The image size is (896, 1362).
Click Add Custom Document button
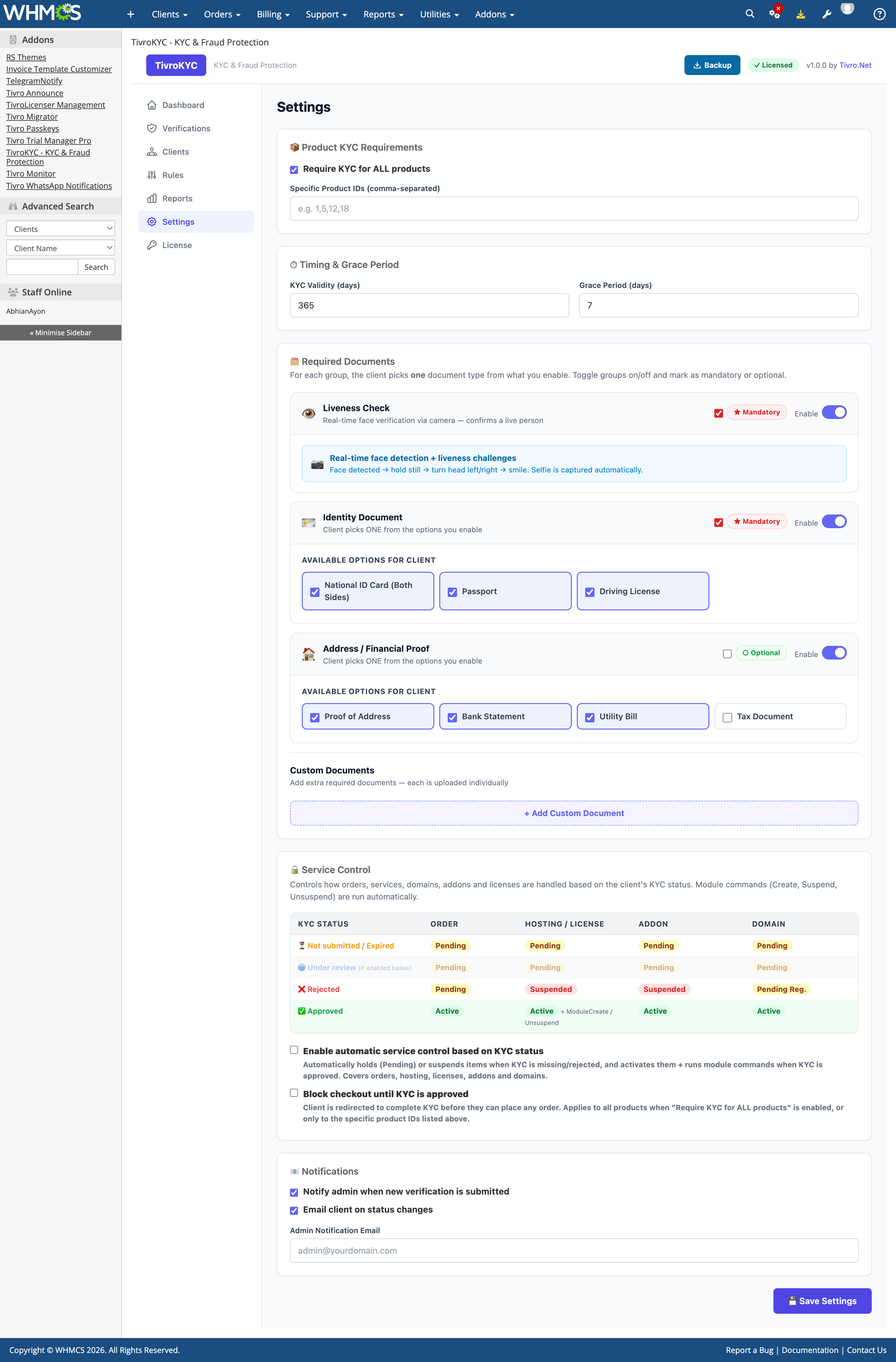point(574,813)
